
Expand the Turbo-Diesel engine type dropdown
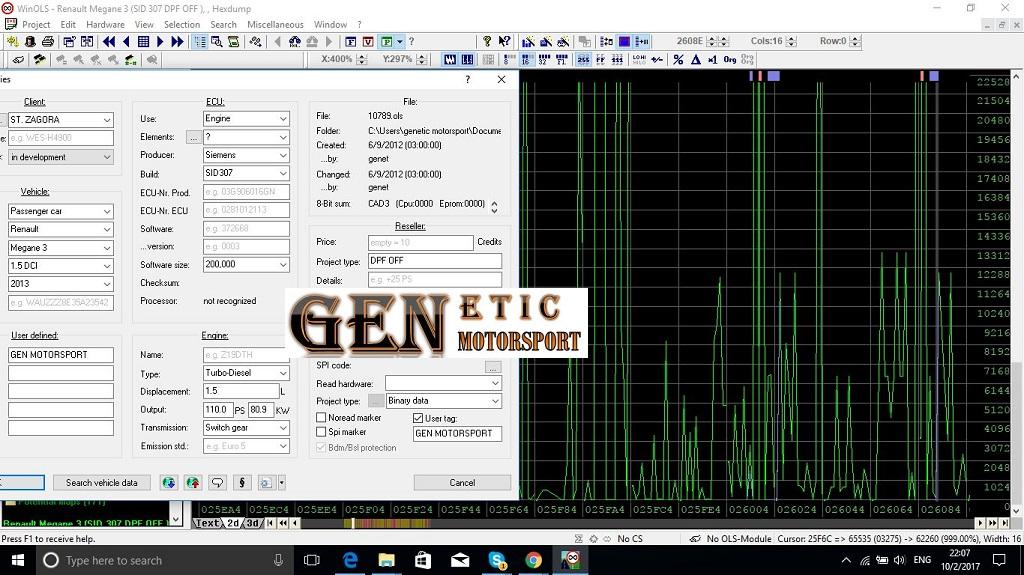(245, 373)
